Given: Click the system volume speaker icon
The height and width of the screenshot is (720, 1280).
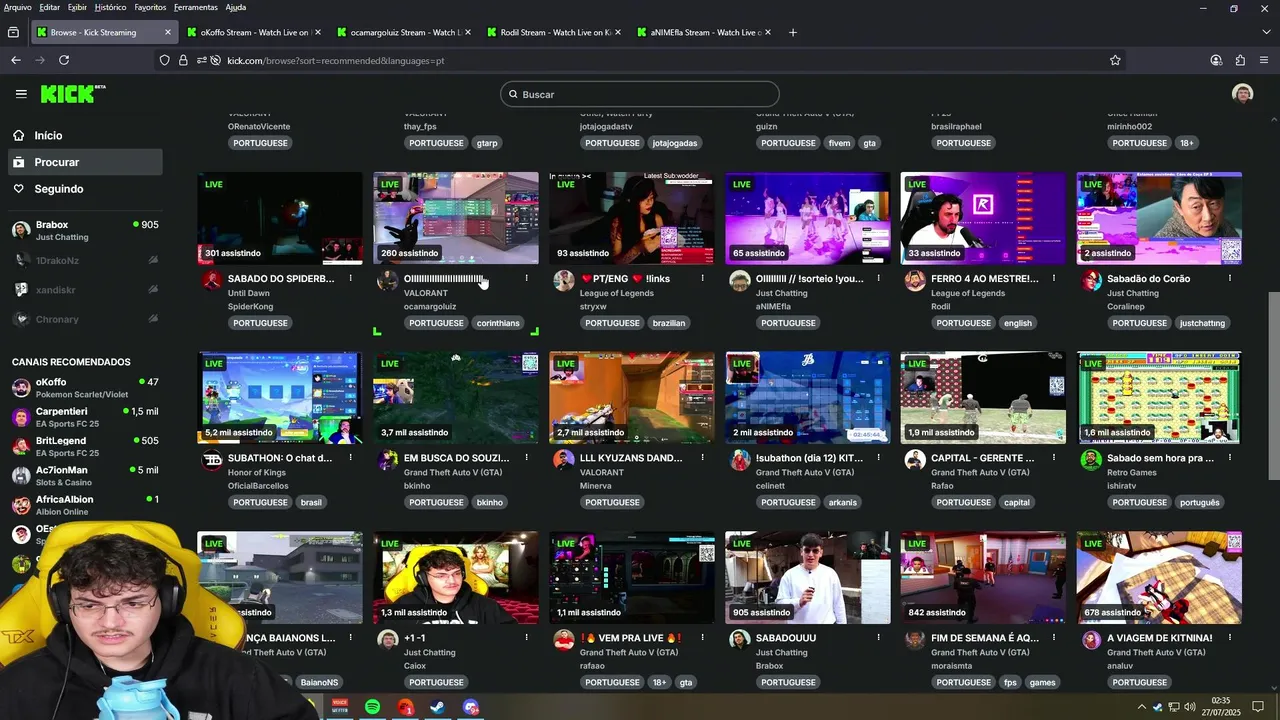Looking at the screenshot, I should pyautogui.click(x=1188, y=707).
